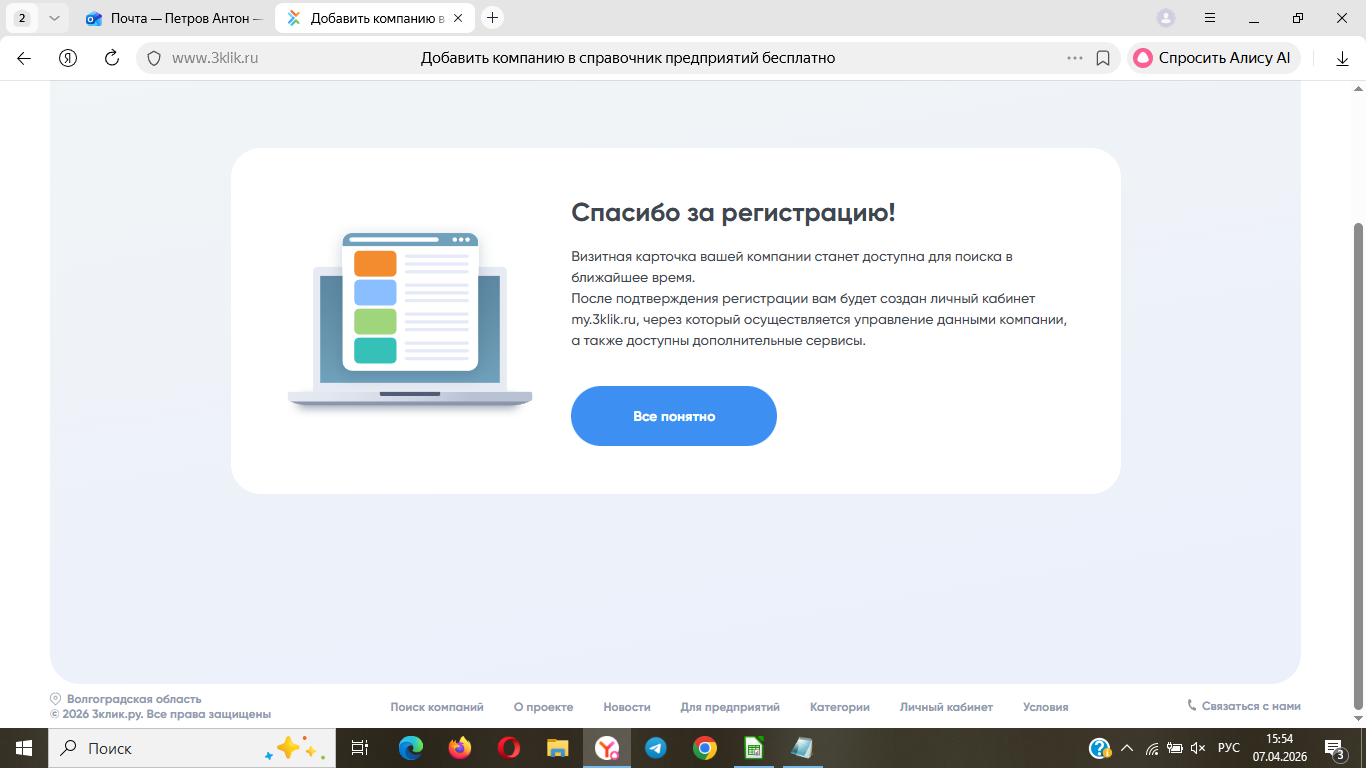1366x768 pixels.
Task: Expand the tab list chevron
Action: click(x=54, y=18)
